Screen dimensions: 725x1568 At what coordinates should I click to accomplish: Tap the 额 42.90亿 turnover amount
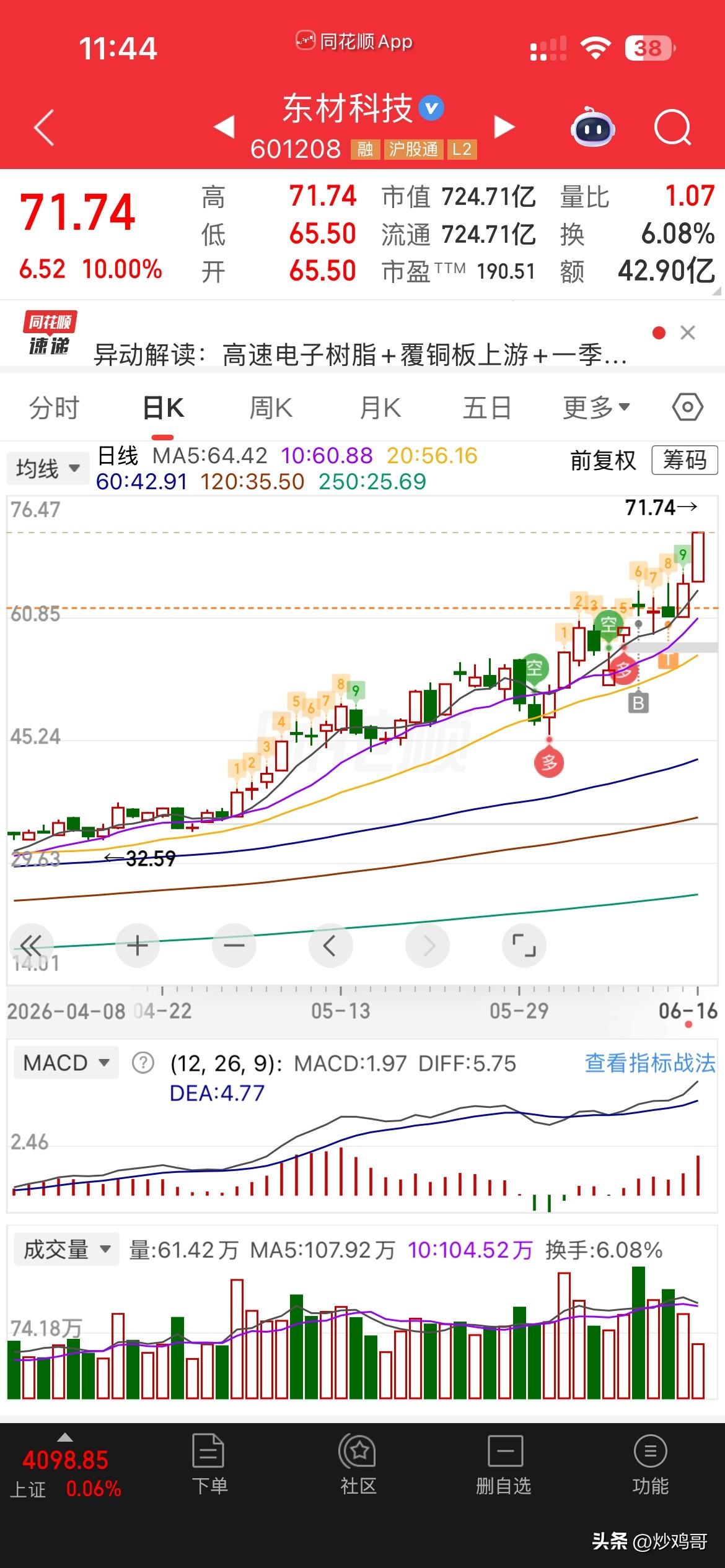coord(666,271)
